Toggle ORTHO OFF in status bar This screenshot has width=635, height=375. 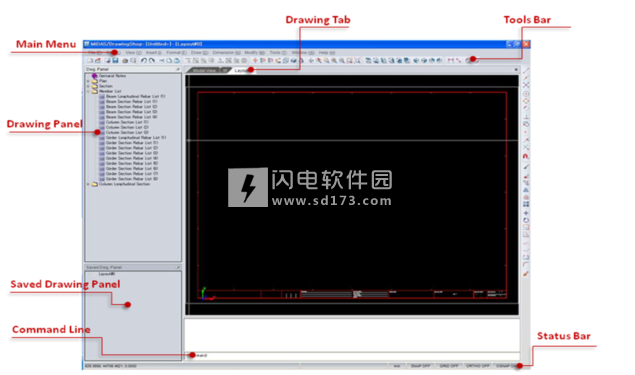click(478, 366)
